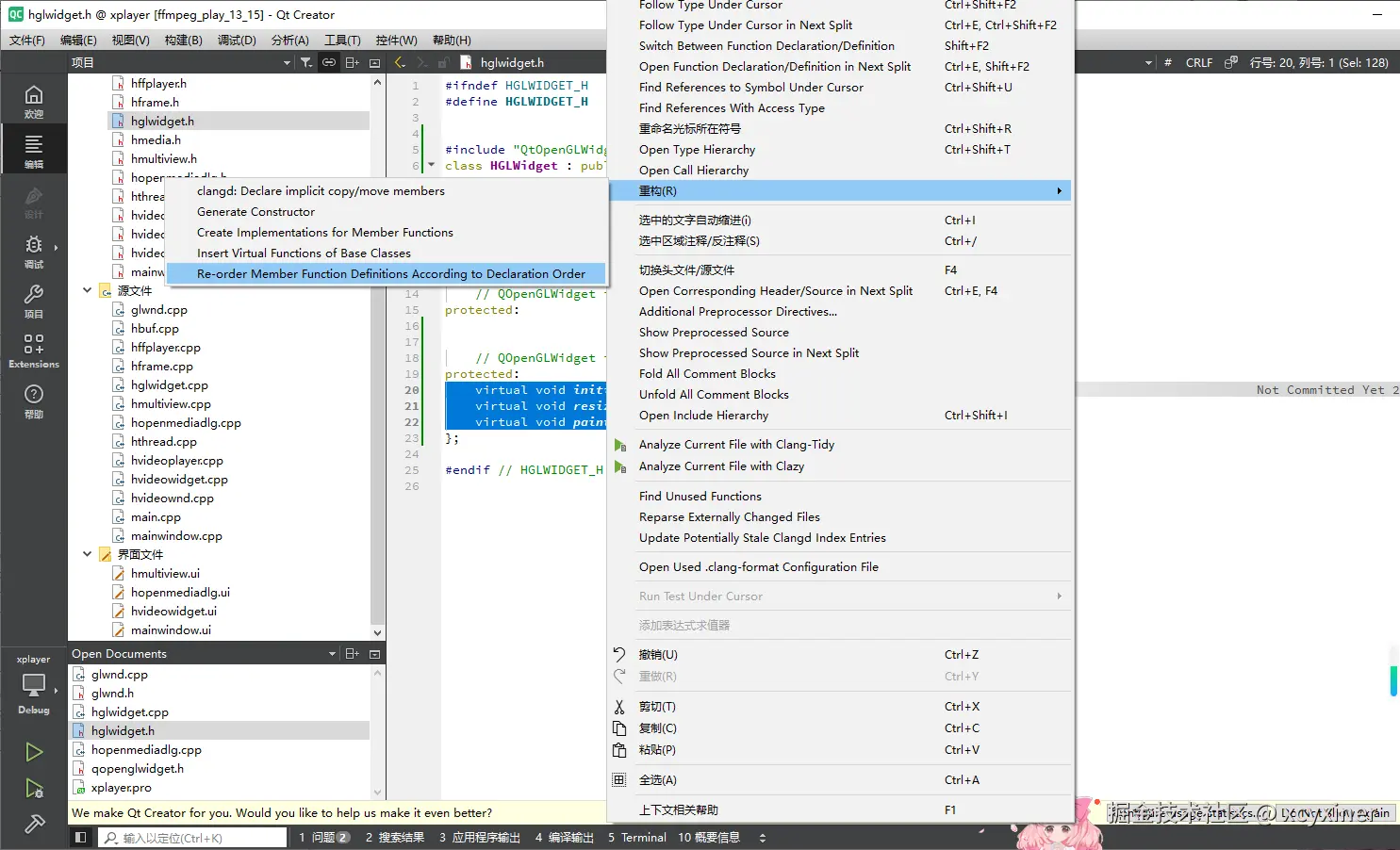Select hglwidget.cpp in the source tree

tap(170, 384)
